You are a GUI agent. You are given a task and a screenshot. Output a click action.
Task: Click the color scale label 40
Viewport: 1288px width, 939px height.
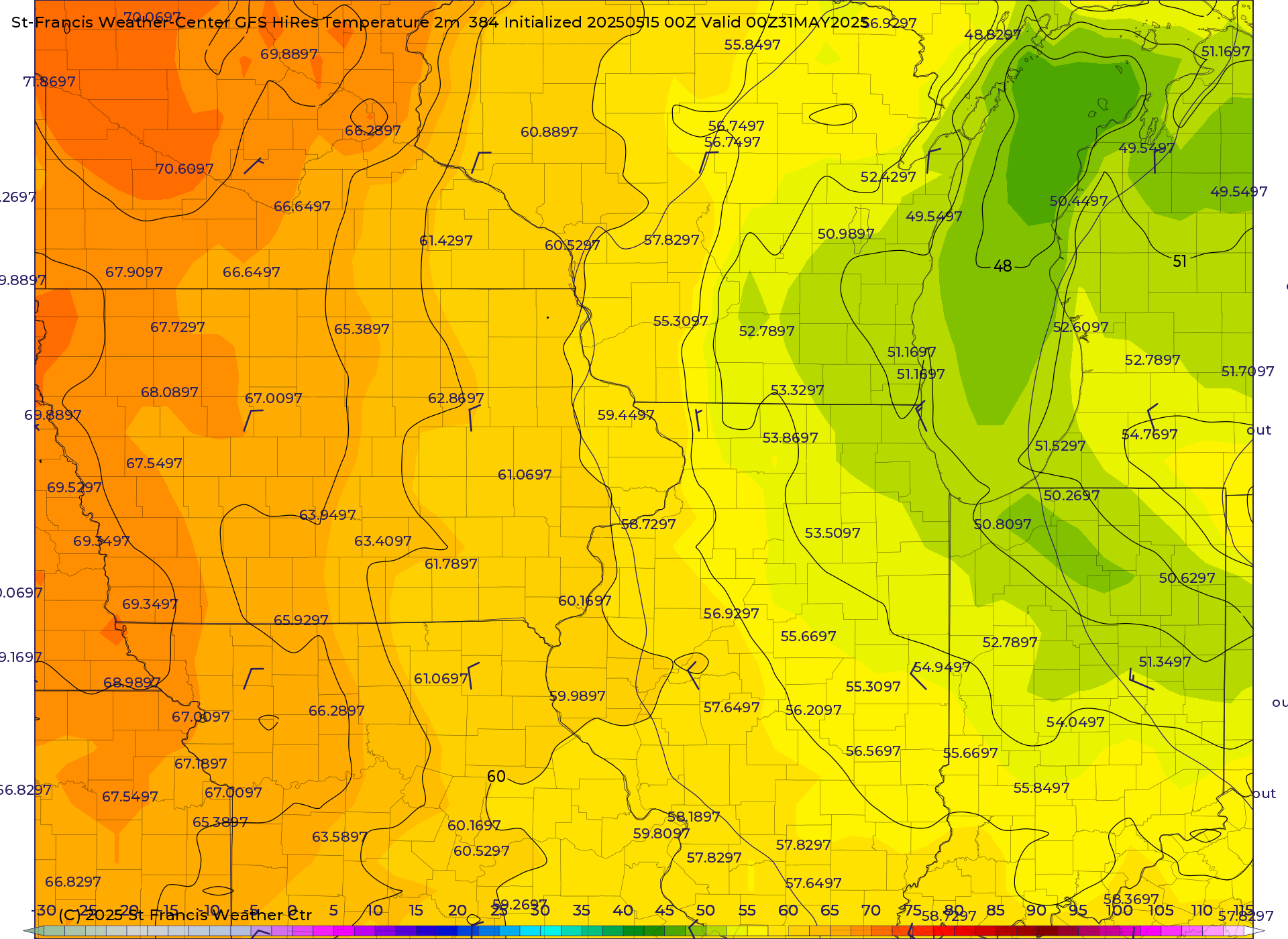[623, 910]
